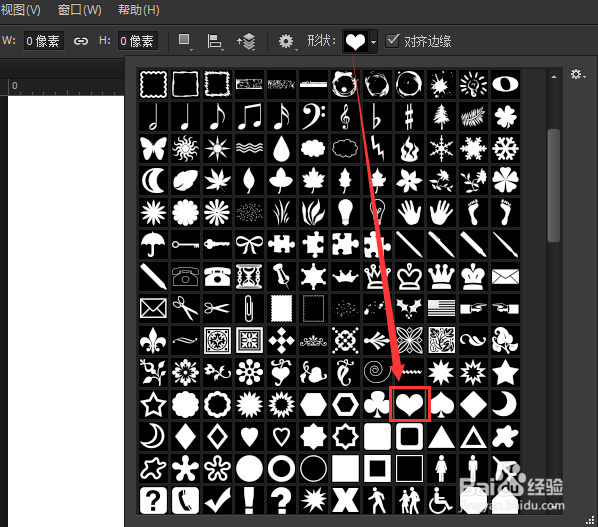The image size is (598, 527).
Task: Click the heart shape preview in options bar
Action: point(355,42)
